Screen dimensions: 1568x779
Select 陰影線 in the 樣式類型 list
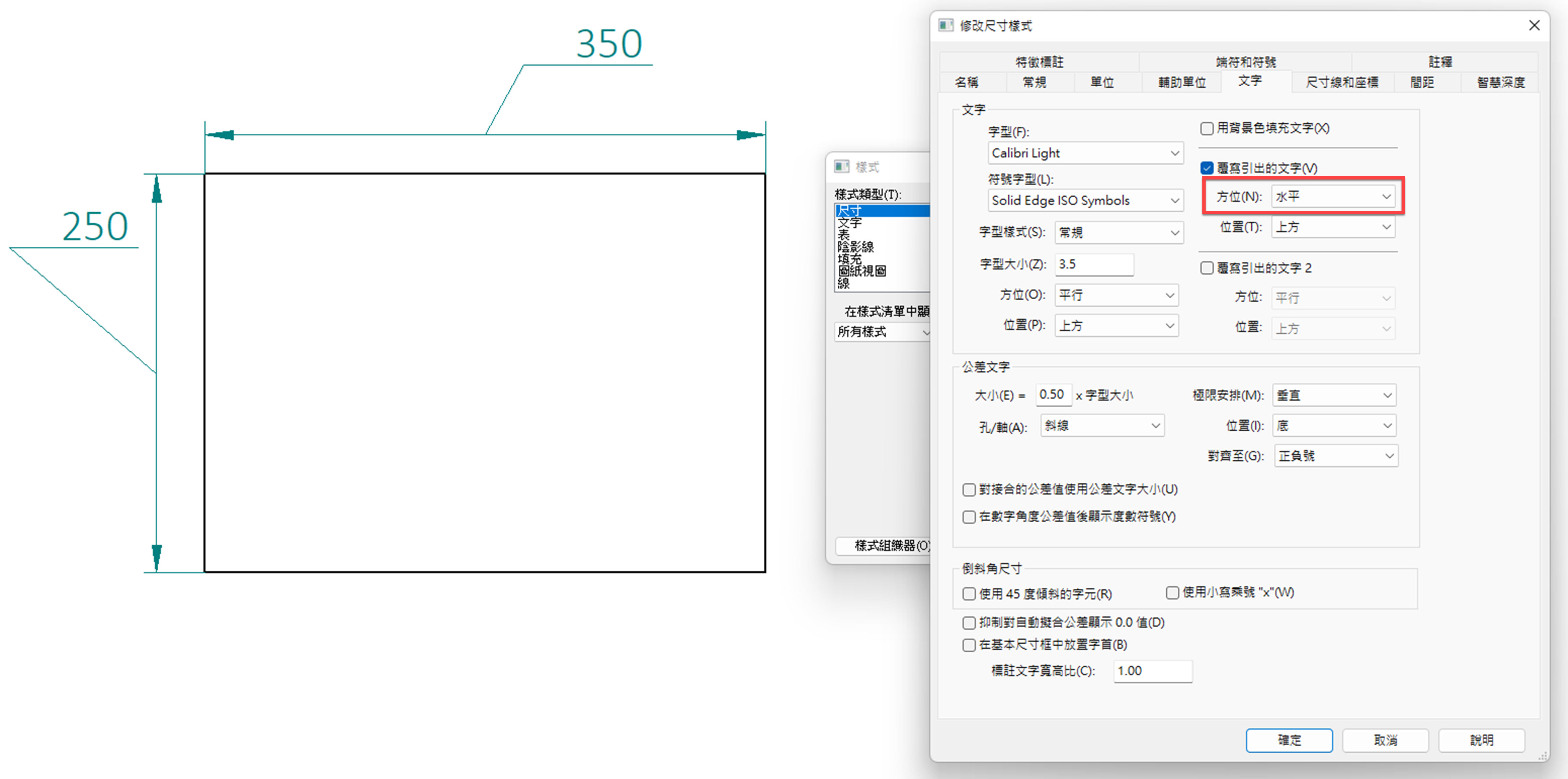point(882,247)
